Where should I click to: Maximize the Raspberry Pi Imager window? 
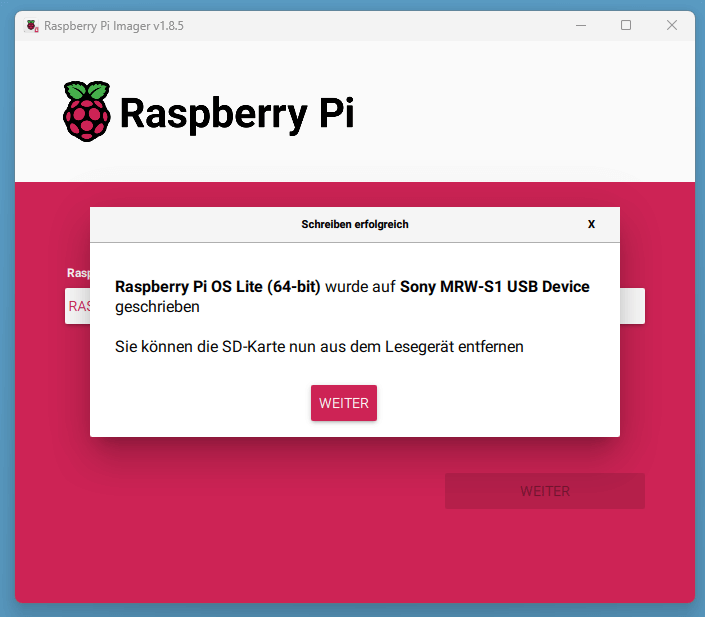[626, 25]
